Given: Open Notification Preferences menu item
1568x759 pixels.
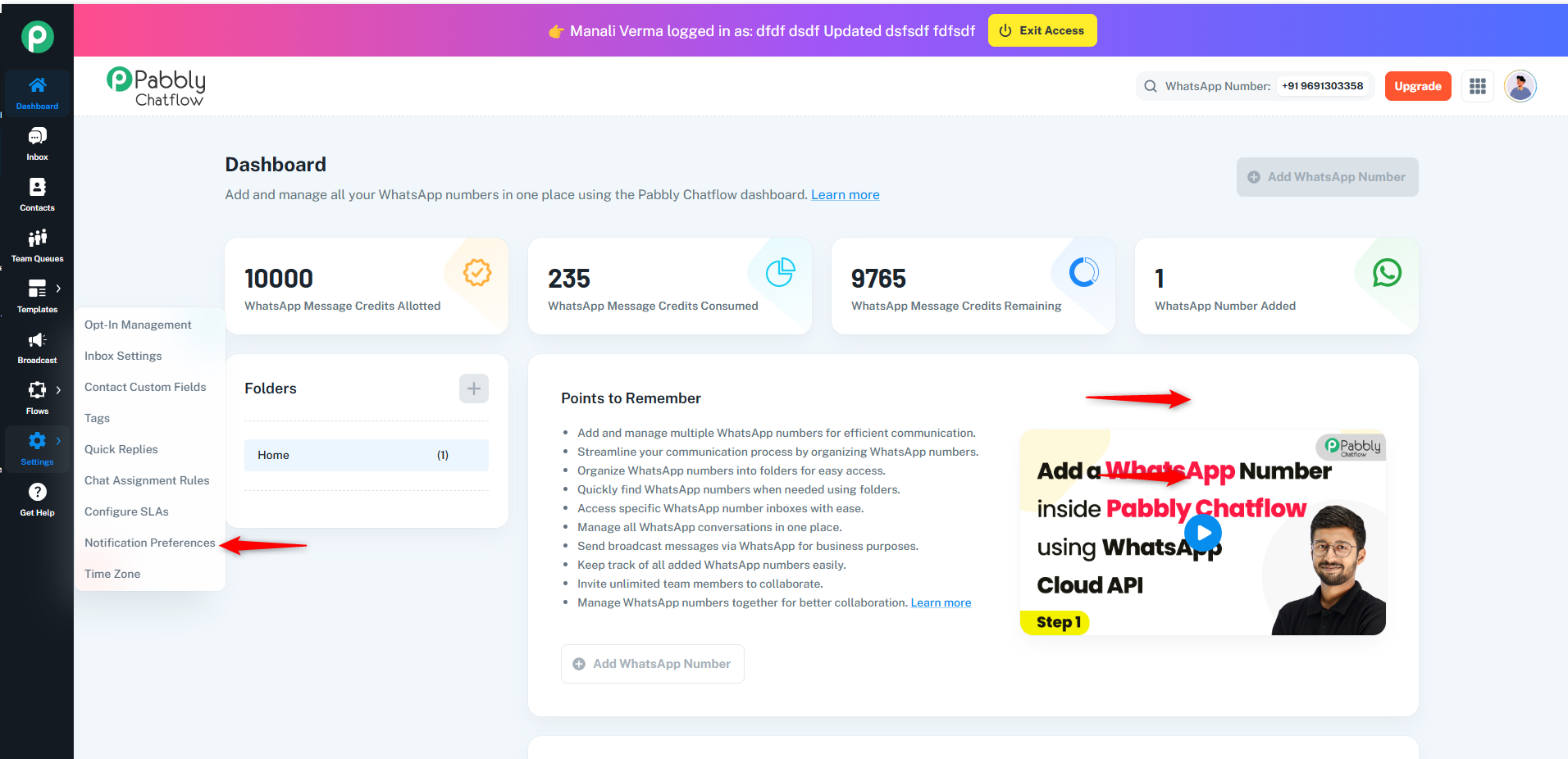Looking at the screenshot, I should click(150, 543).
